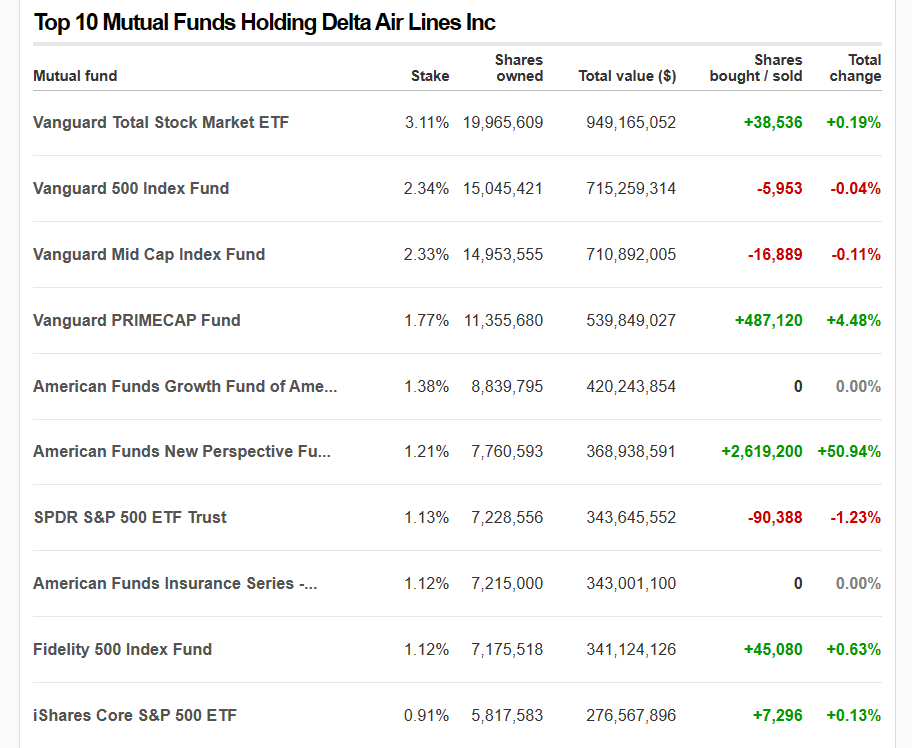
Task: Select the -90,388 shares sold value
Action: point(775,518)
